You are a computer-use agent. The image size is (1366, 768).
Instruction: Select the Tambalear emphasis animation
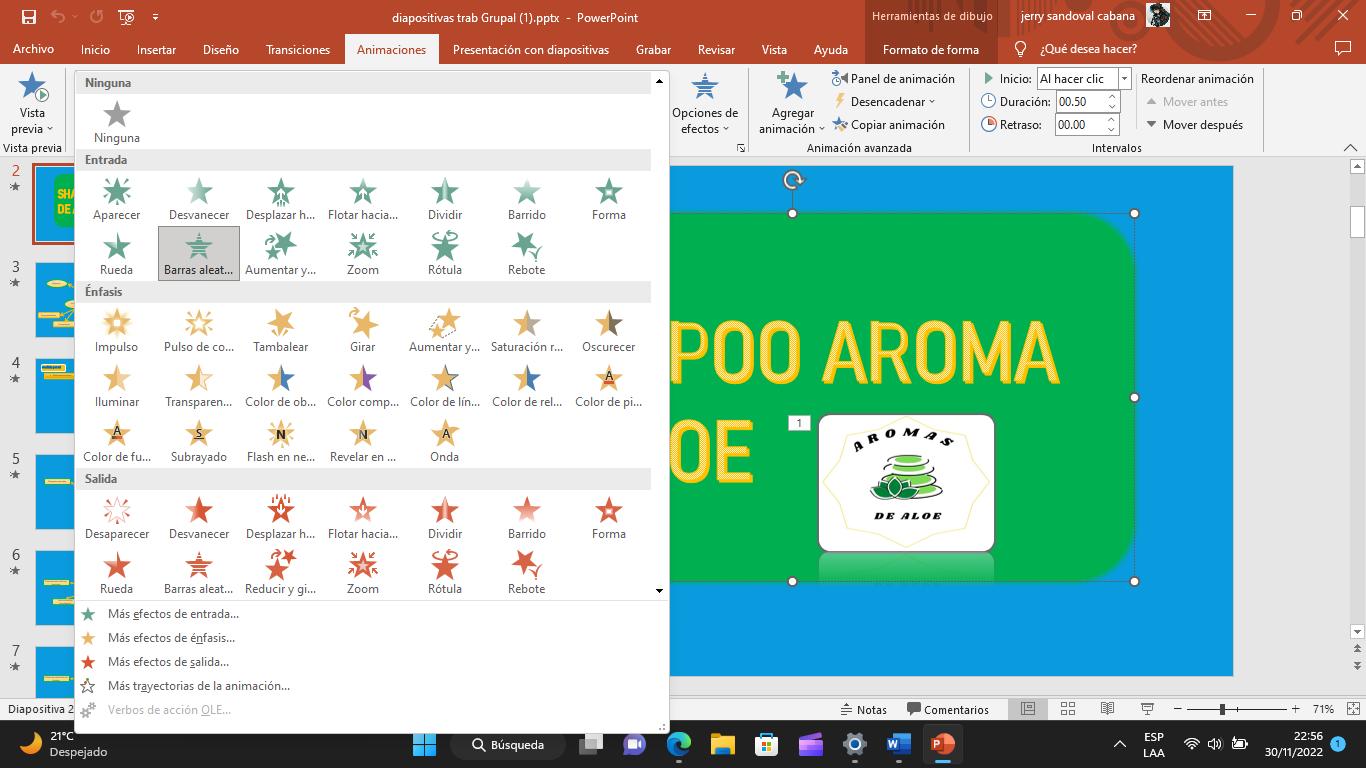281,330
